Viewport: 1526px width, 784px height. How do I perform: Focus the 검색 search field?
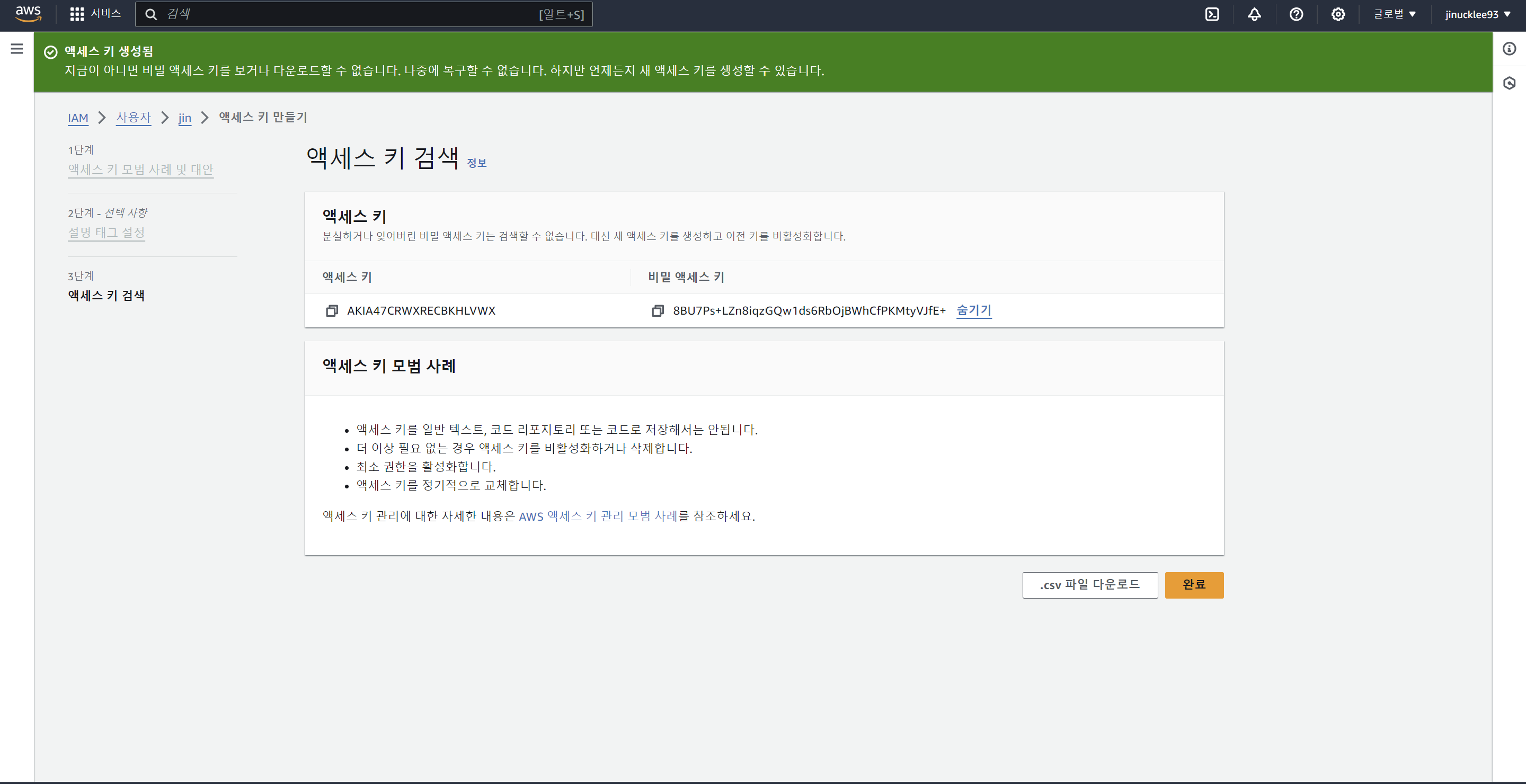(x=363, y=14)
